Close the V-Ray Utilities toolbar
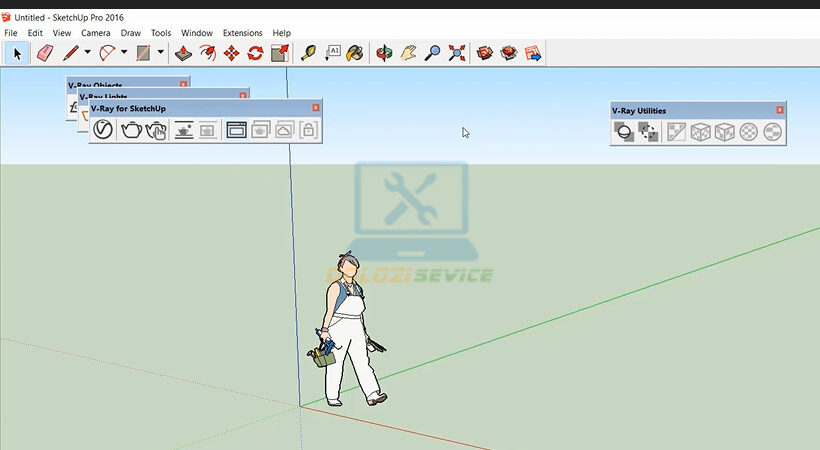 click(x=780, y=110)
